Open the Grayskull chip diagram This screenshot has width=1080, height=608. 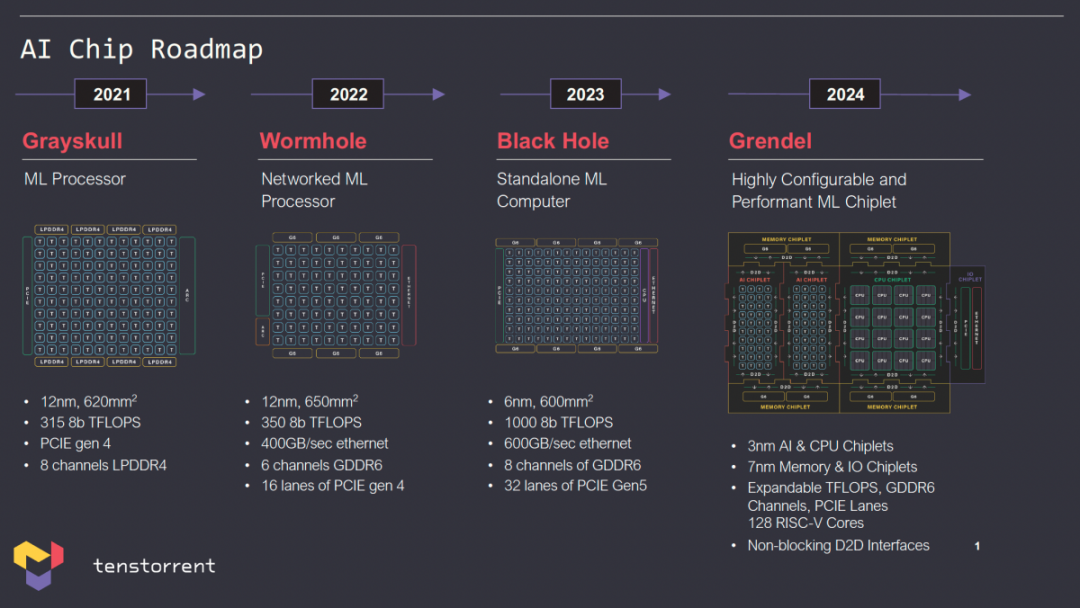coord(109,295)
